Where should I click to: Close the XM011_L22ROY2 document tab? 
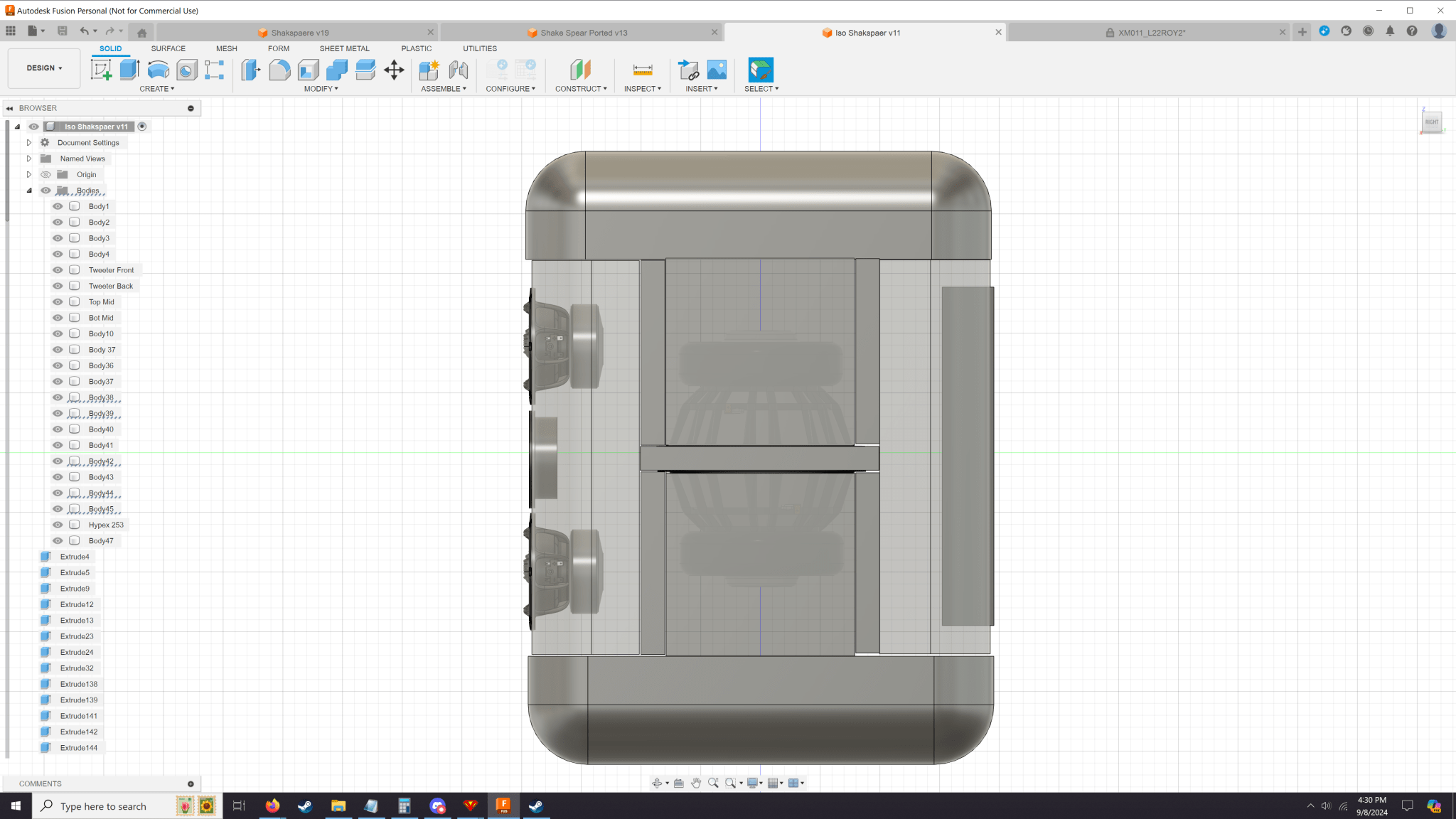point(1282,32)
